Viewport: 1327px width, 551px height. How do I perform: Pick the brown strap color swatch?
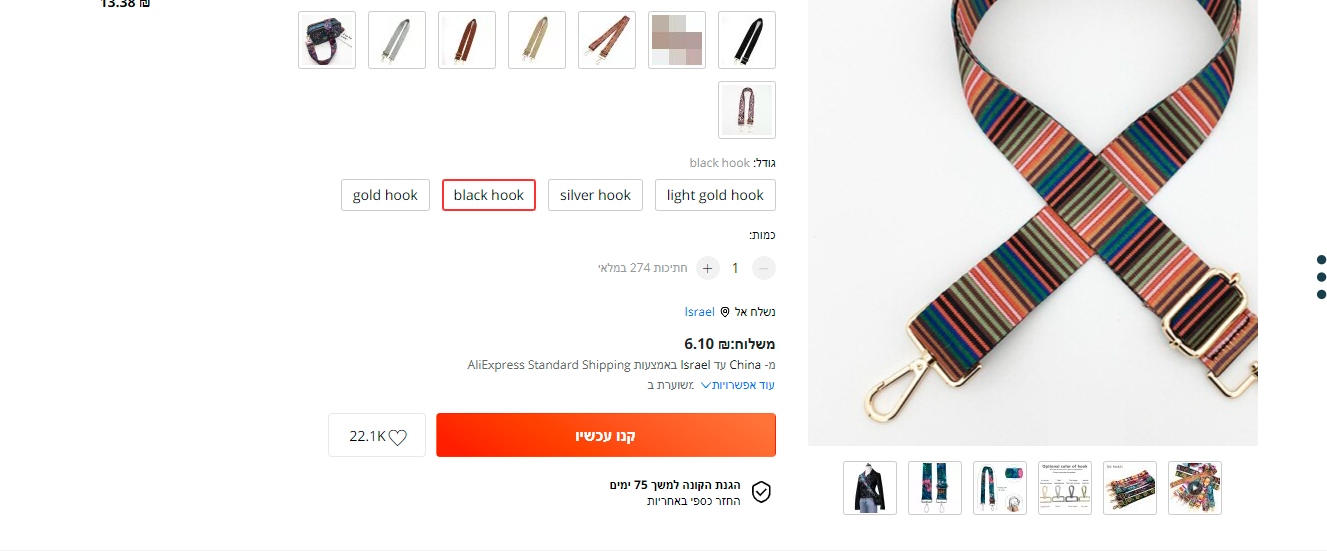pyautogui.click(x=467, y=40)
